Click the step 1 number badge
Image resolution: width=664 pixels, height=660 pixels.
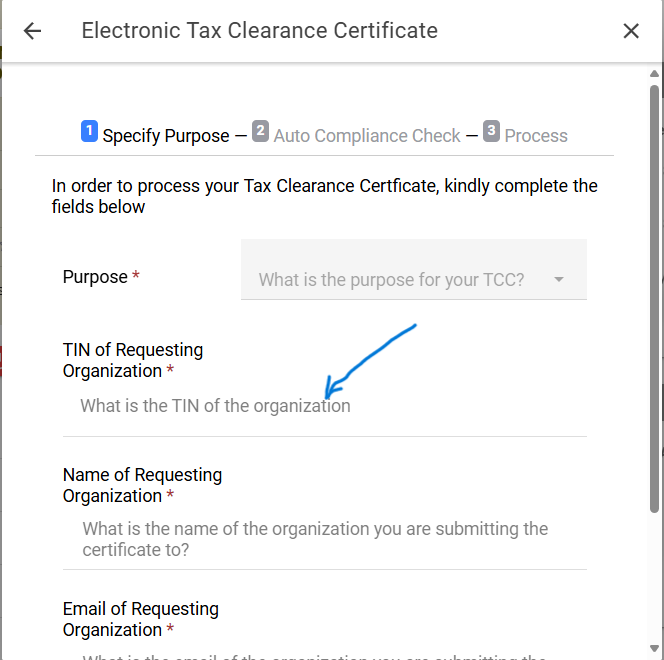click(90, 131)
